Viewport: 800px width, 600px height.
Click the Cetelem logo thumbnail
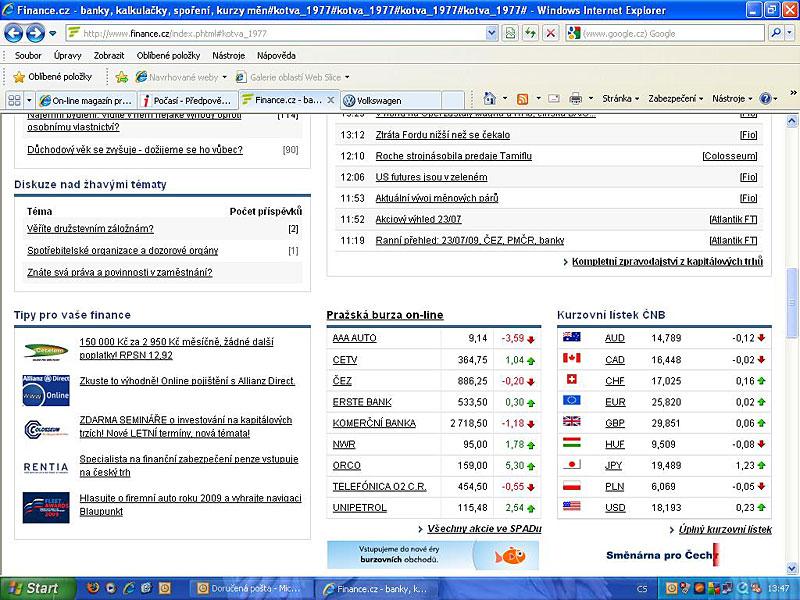tap(46, 351)
